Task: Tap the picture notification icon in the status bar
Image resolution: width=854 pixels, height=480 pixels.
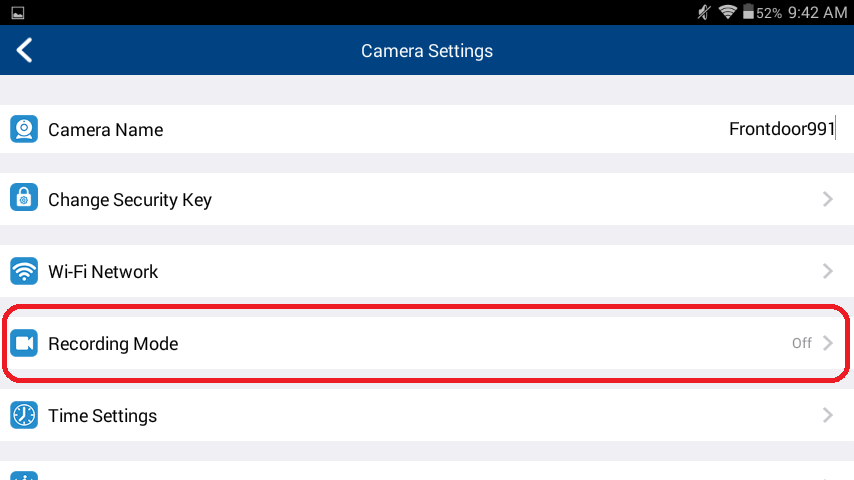Action: pos(17,13)
